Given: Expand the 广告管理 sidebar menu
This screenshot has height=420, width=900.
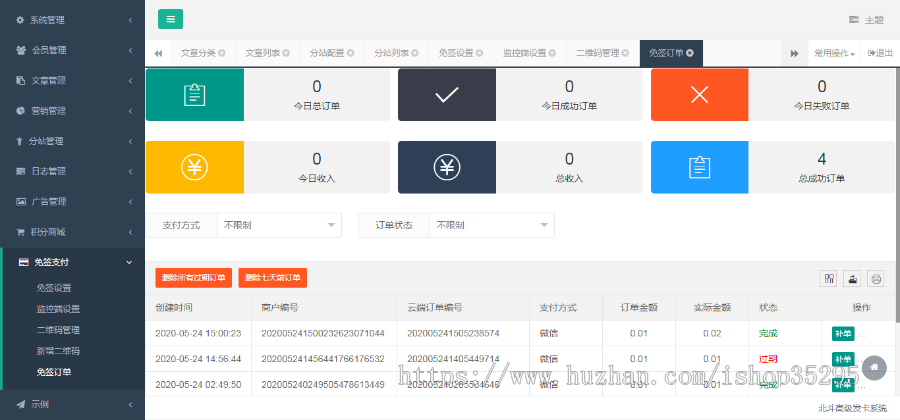Looking at the screenshot, I should [72, 201].
